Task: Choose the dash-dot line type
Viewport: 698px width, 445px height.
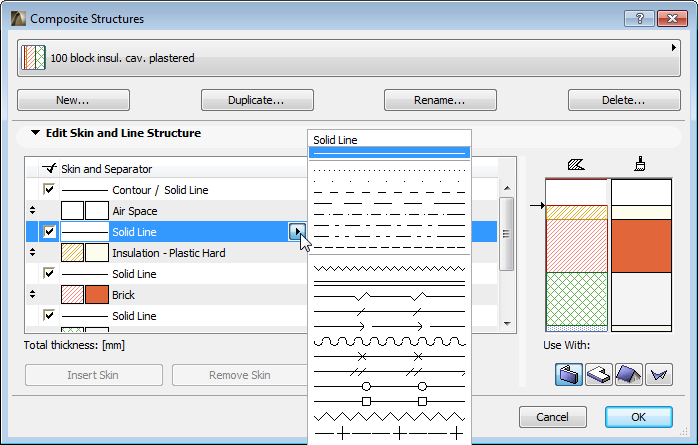Action: [390, 214]
